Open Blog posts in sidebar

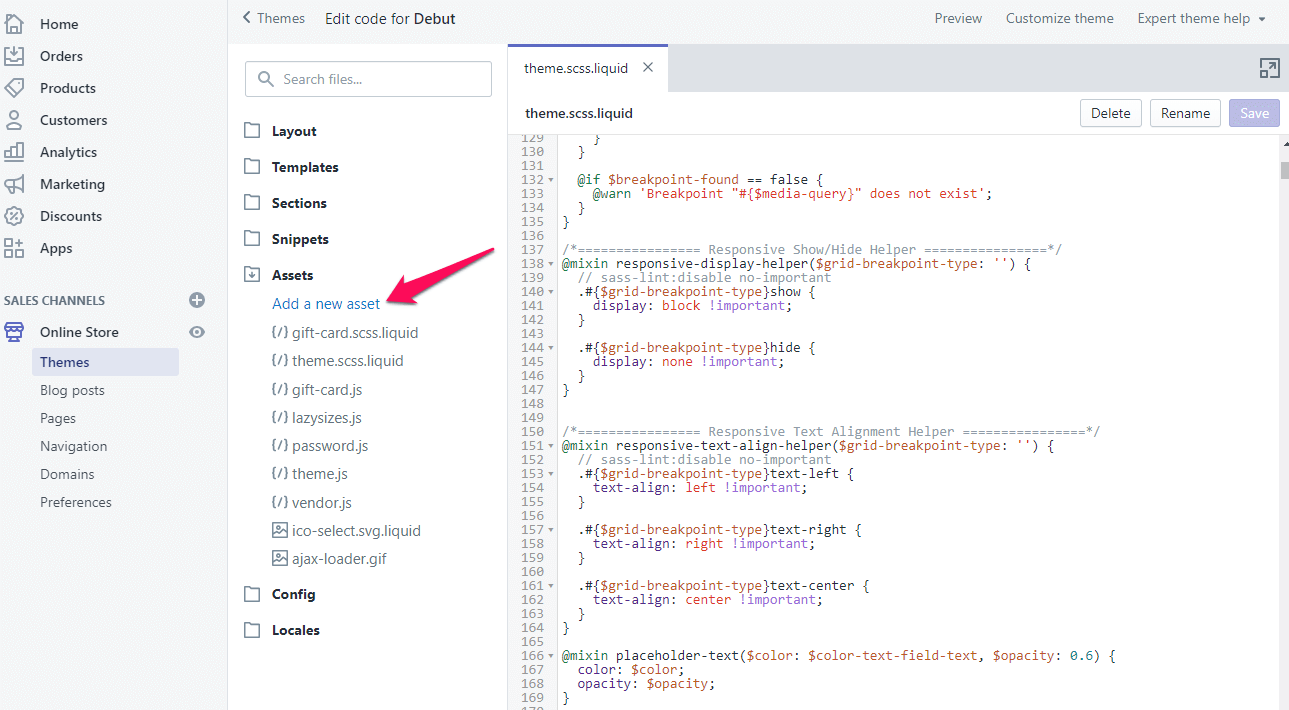click(x=72, y=390)
